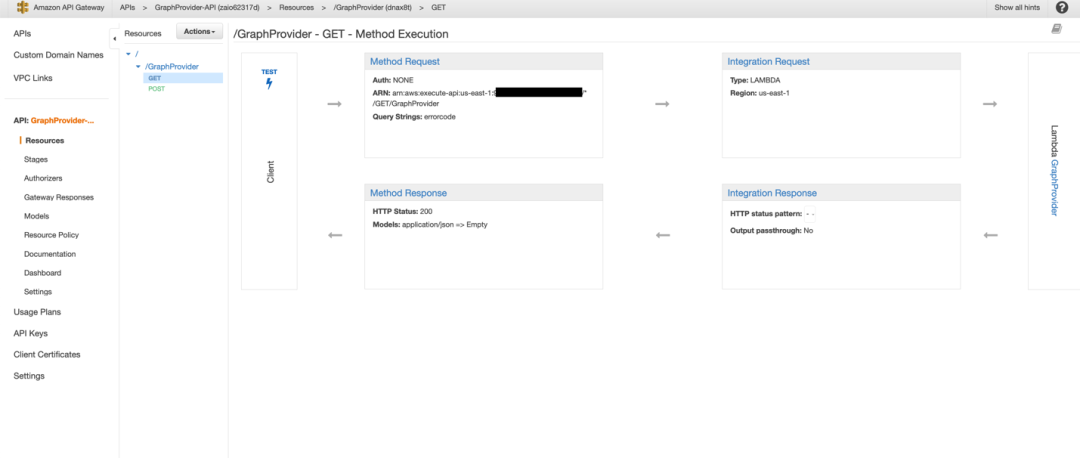This screenshot has height=458, width=1080.
Task: Click GET in the breadcrumb
Action: point(438,8)
